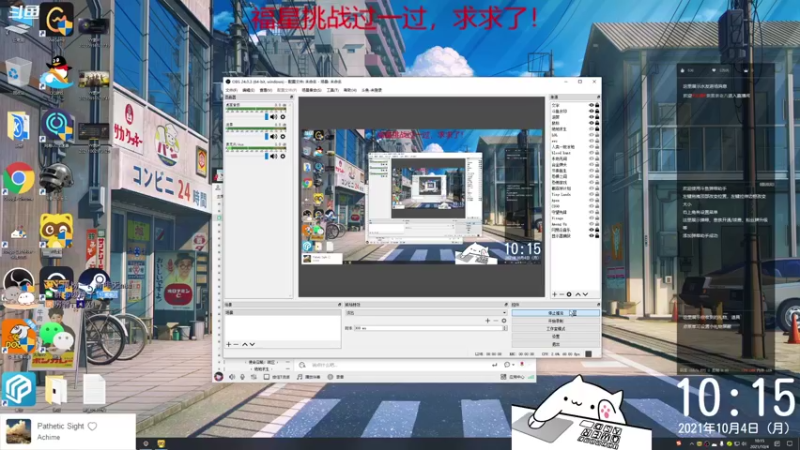
Task: Toggle visibility eye of the Blood hunt source
Action: (591, 153)
